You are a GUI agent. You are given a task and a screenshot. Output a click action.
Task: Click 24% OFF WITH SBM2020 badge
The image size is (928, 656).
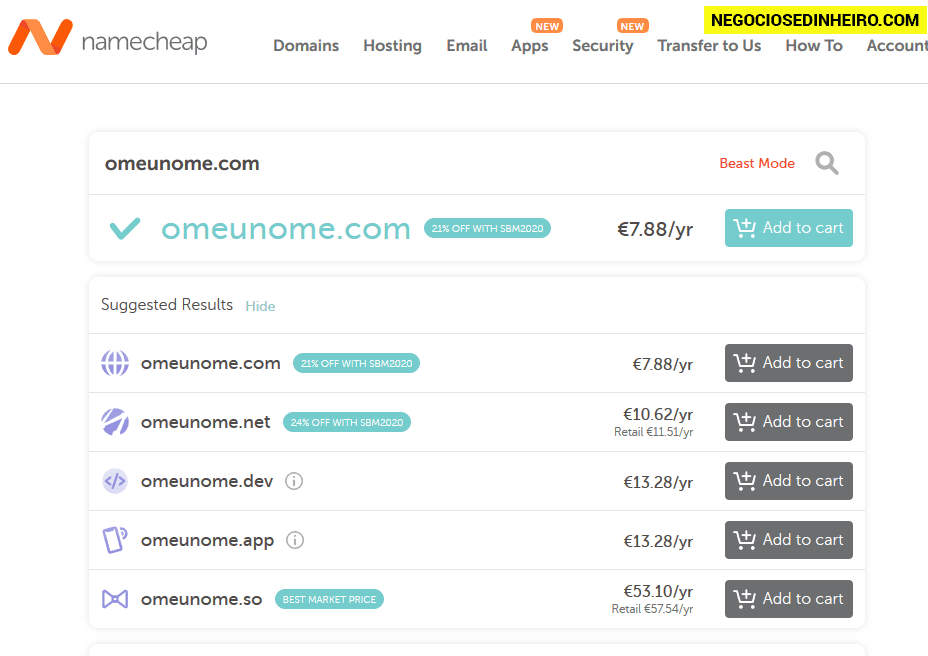347,422
